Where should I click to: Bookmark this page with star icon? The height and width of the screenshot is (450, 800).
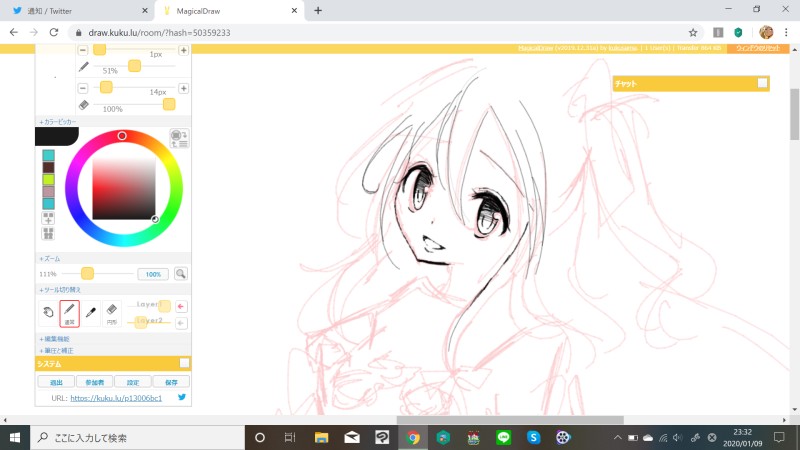coord(693,33)
